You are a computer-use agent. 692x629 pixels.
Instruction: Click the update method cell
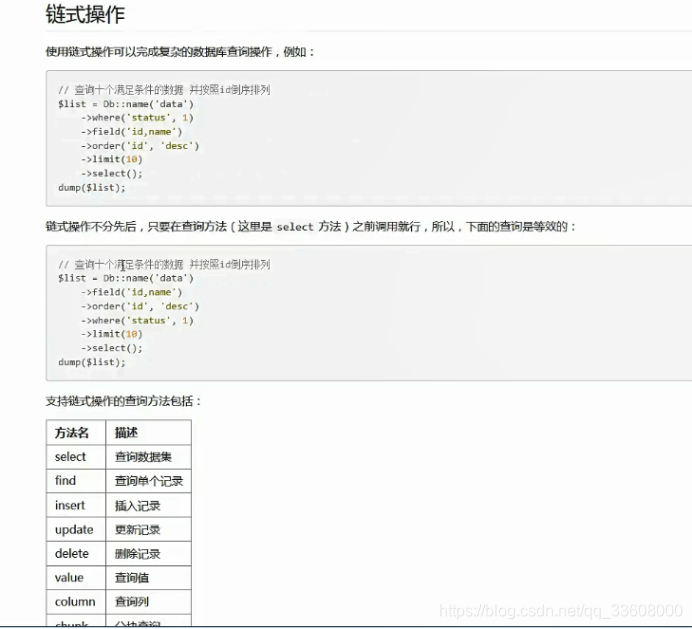pos(76,529)
